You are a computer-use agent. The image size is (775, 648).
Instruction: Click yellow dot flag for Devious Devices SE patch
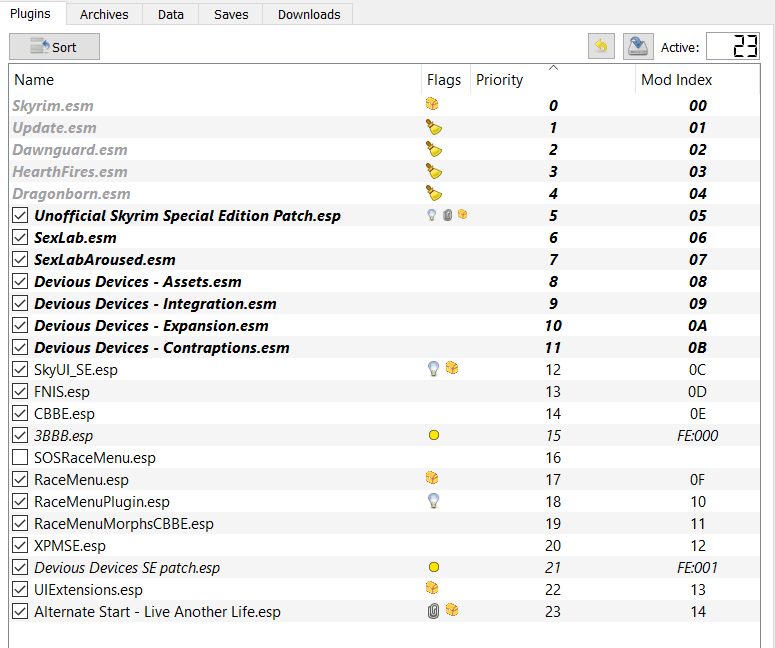point(434,567)
